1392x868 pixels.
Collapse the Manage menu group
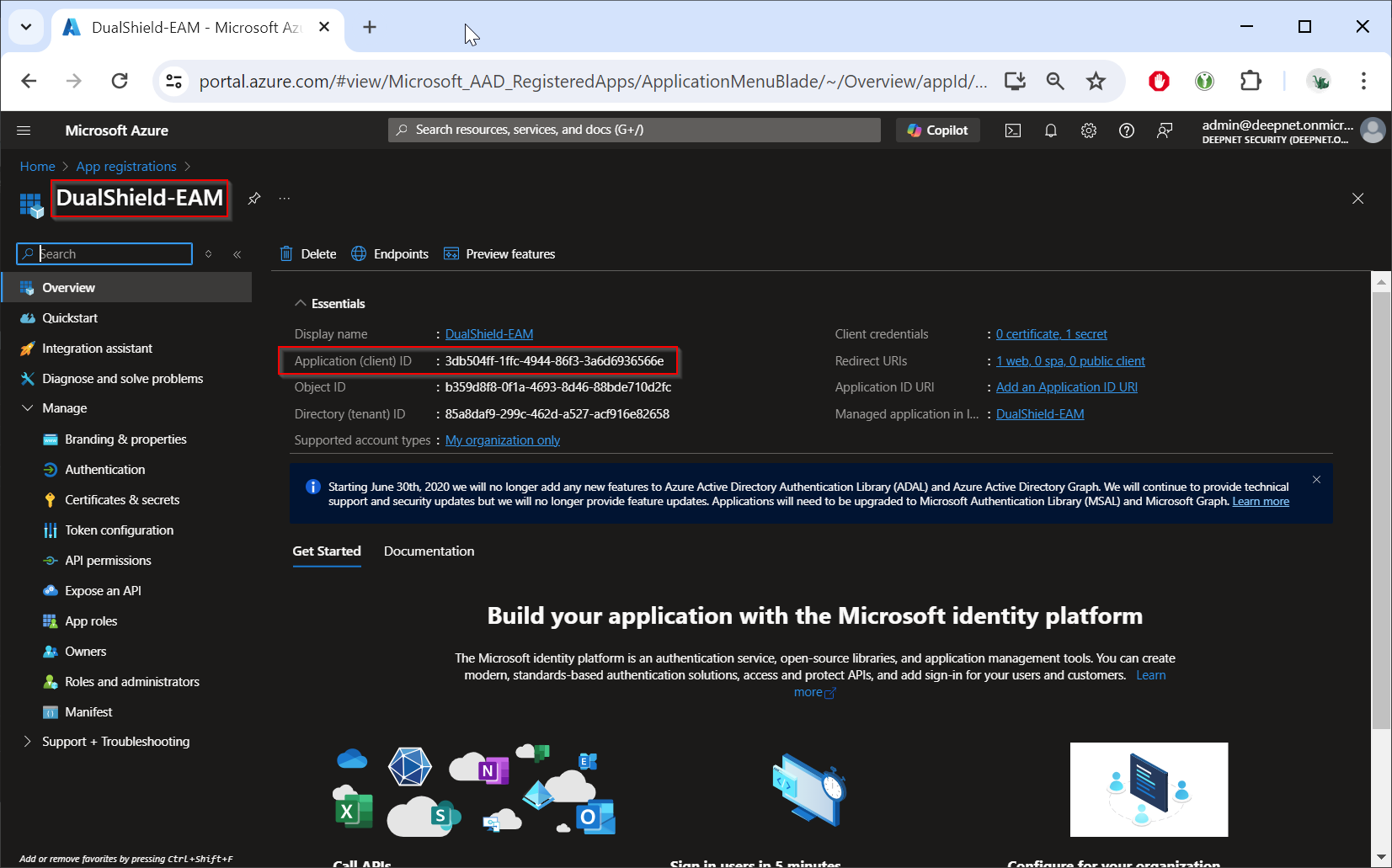pos(27,408)
